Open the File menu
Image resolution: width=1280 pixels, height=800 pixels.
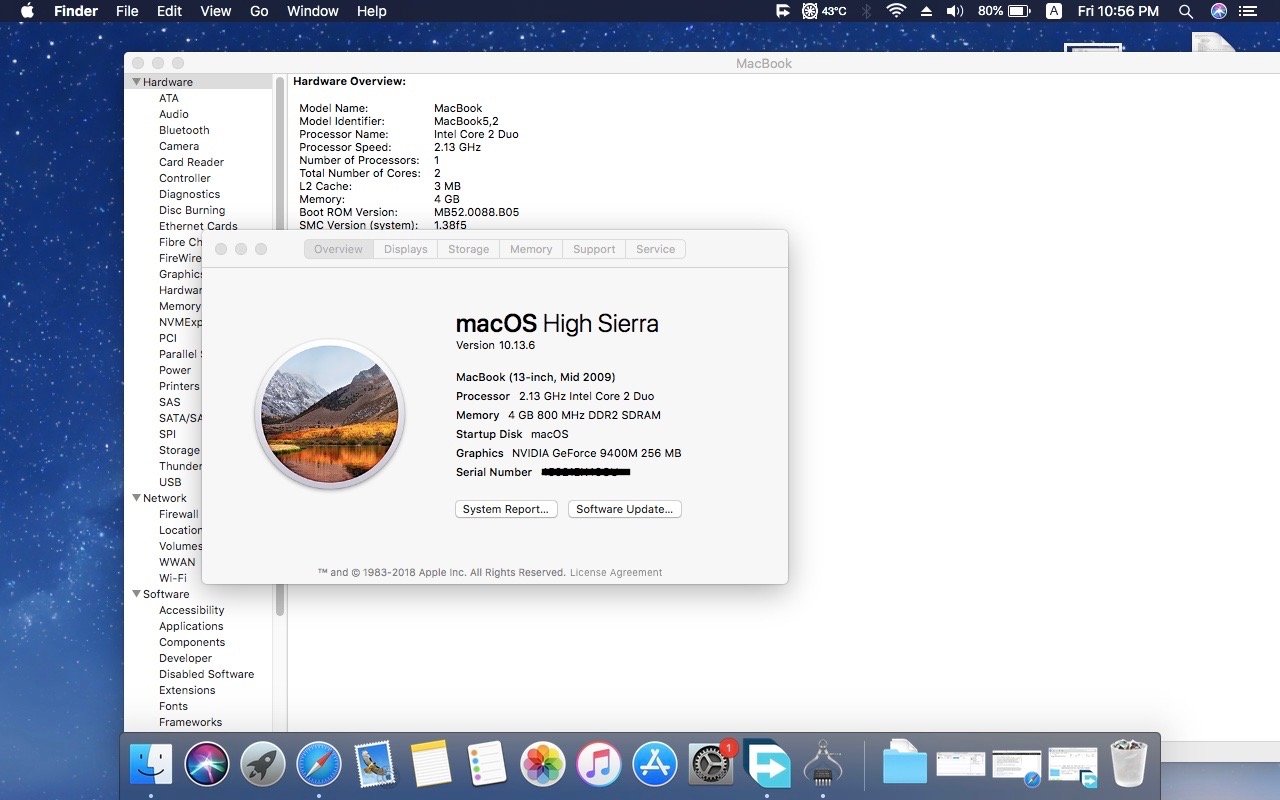[127, 11]
